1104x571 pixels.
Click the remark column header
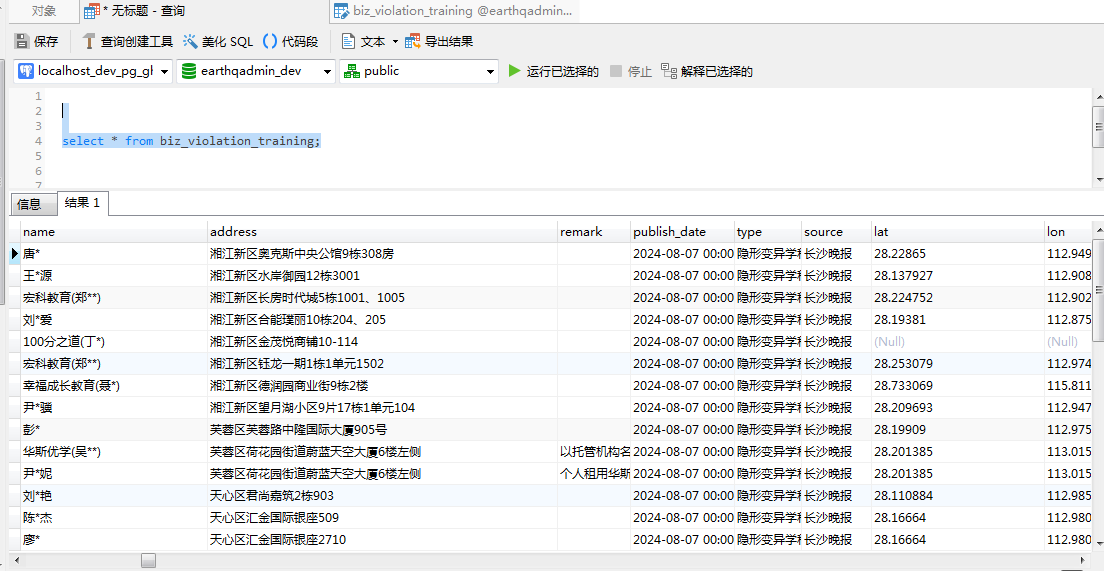(594, 232)
